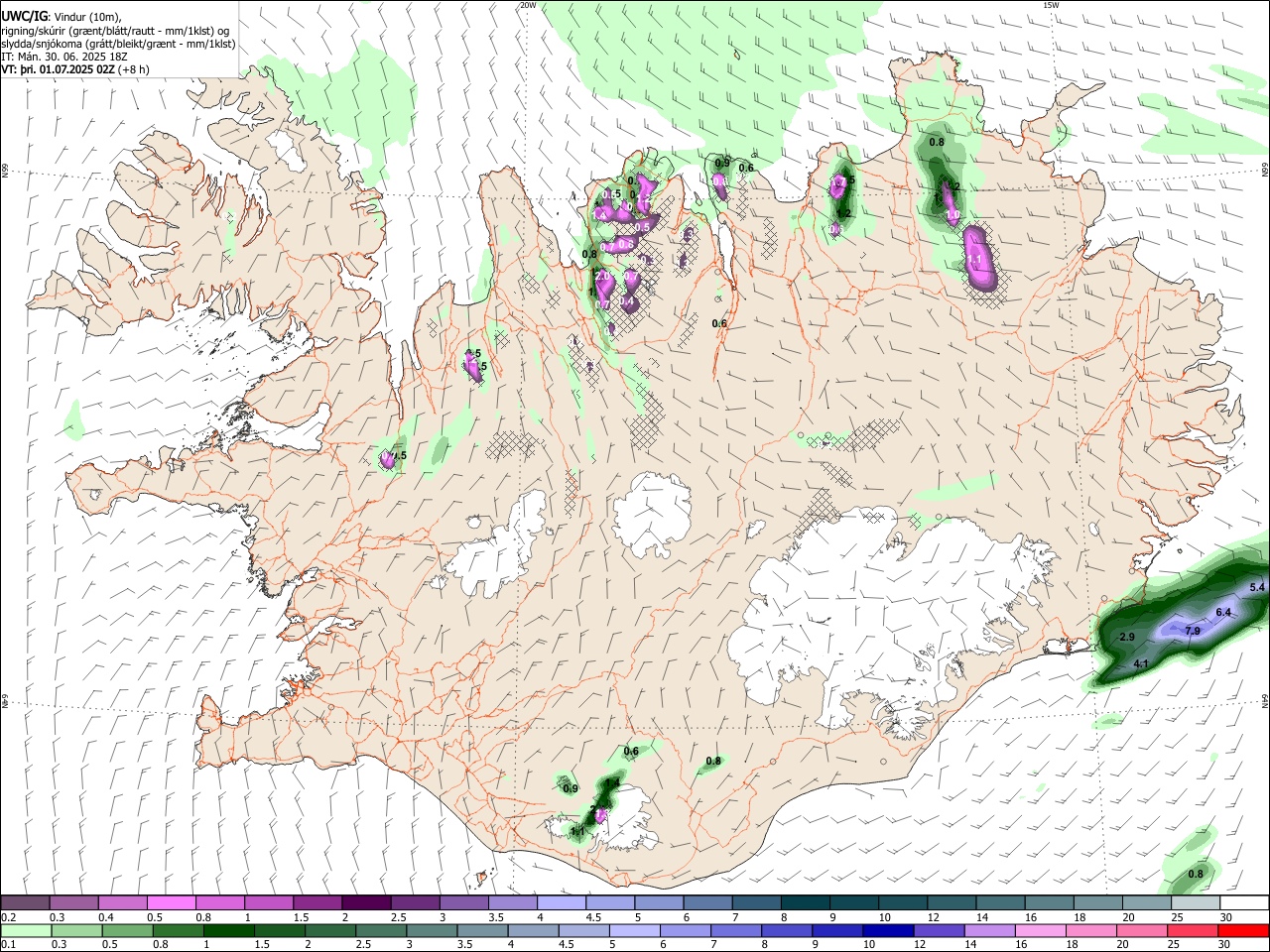The height and width of the screenshot is (952, 1270).
Task: Click the purple snow patch labeled 1.1
Action: (979, 258)
